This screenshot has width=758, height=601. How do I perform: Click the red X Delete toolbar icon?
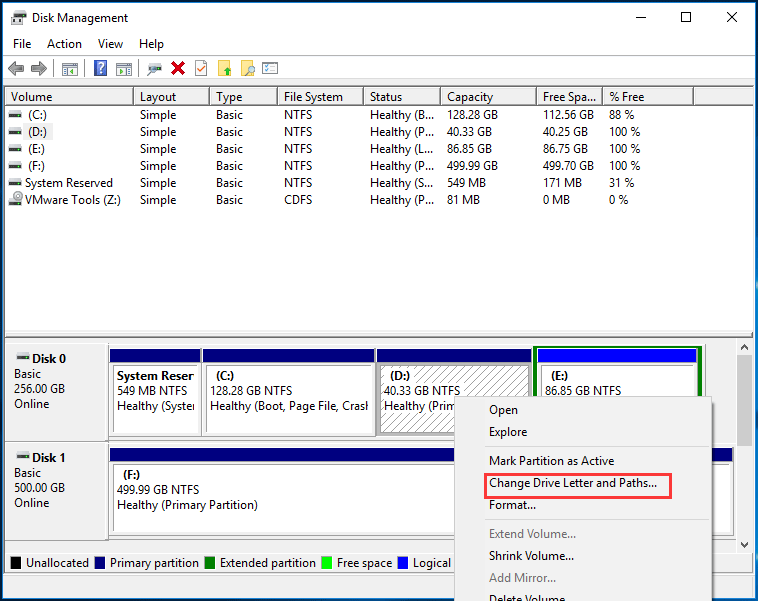tap(178, 68)
